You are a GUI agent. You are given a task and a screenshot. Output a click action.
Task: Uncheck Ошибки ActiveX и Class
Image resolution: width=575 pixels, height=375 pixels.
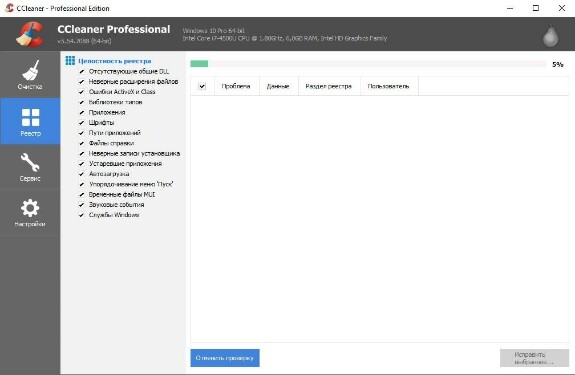click(81, 92)
